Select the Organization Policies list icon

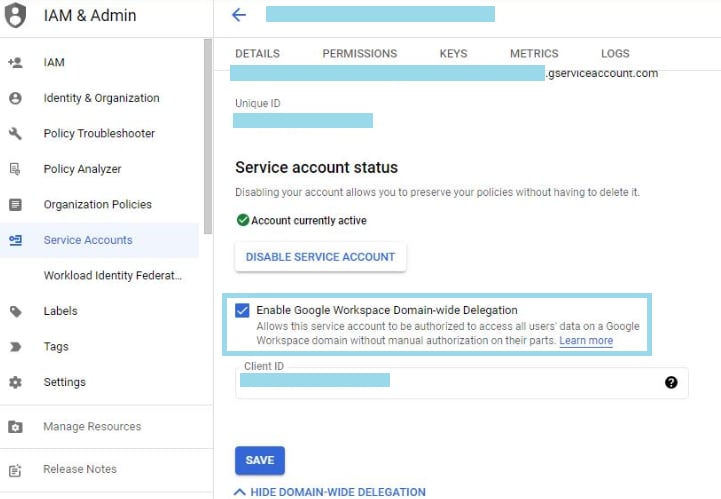click(x=15, y=204)
